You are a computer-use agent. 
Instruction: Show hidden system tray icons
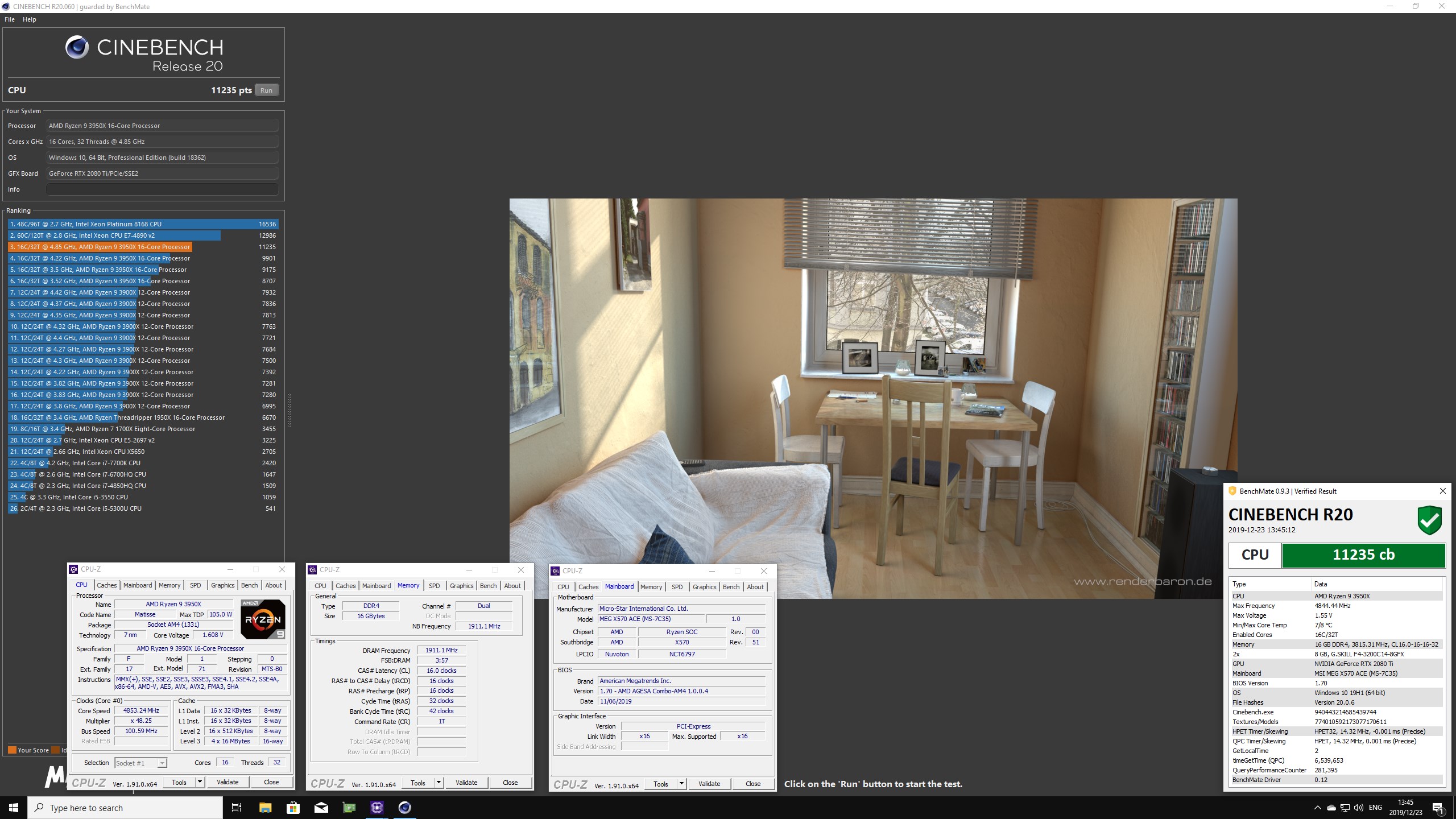(1317, 808)
